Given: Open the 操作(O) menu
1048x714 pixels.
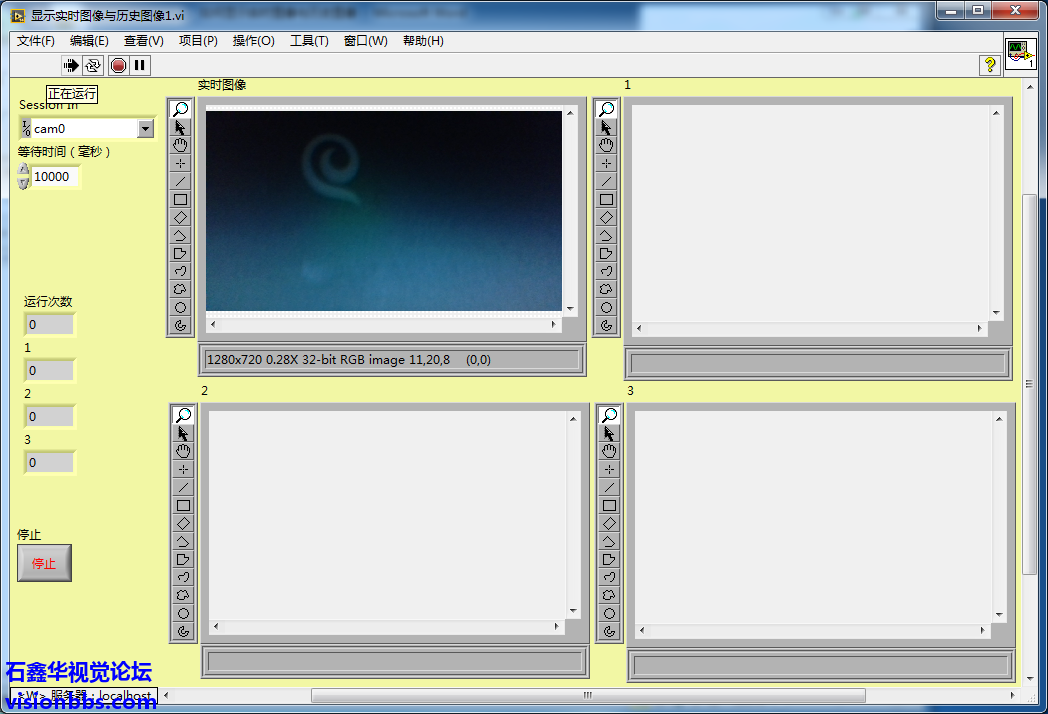Looking at the screenshot, I should pyautogui.click(x=253, y=41).
